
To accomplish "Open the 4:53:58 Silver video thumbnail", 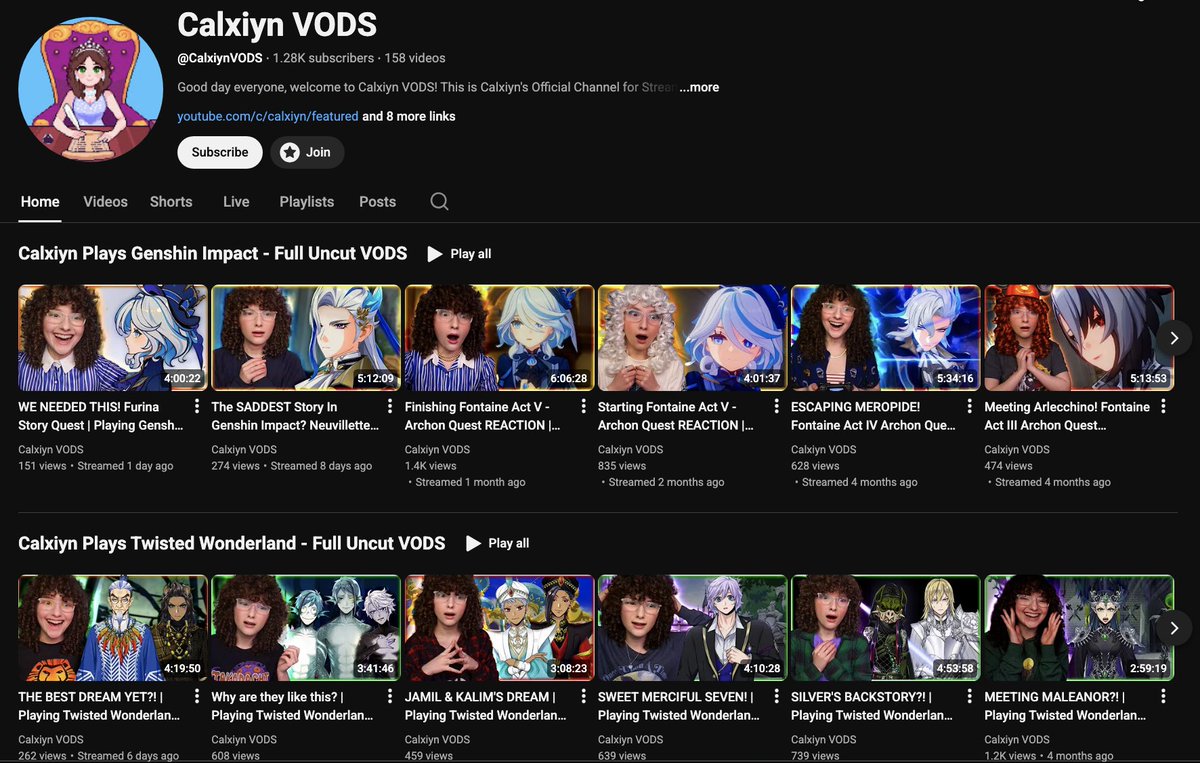I will tap(886, 628).
